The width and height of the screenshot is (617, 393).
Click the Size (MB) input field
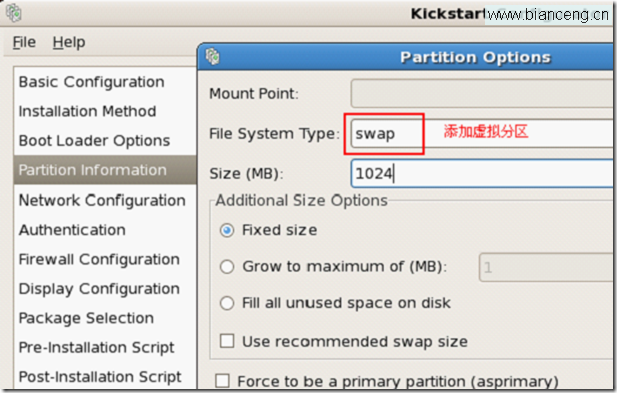(x=482, y=173)
